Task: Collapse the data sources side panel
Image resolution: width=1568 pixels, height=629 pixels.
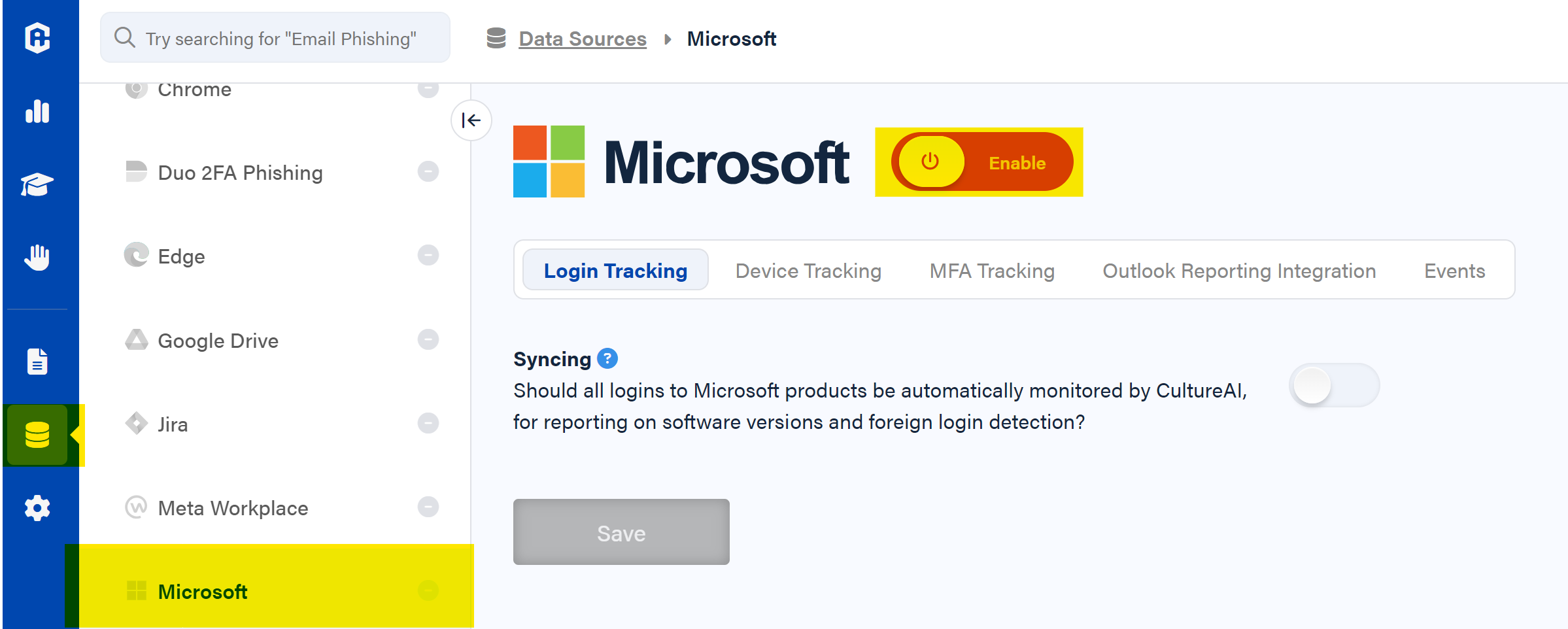Action: pos(471,120)
